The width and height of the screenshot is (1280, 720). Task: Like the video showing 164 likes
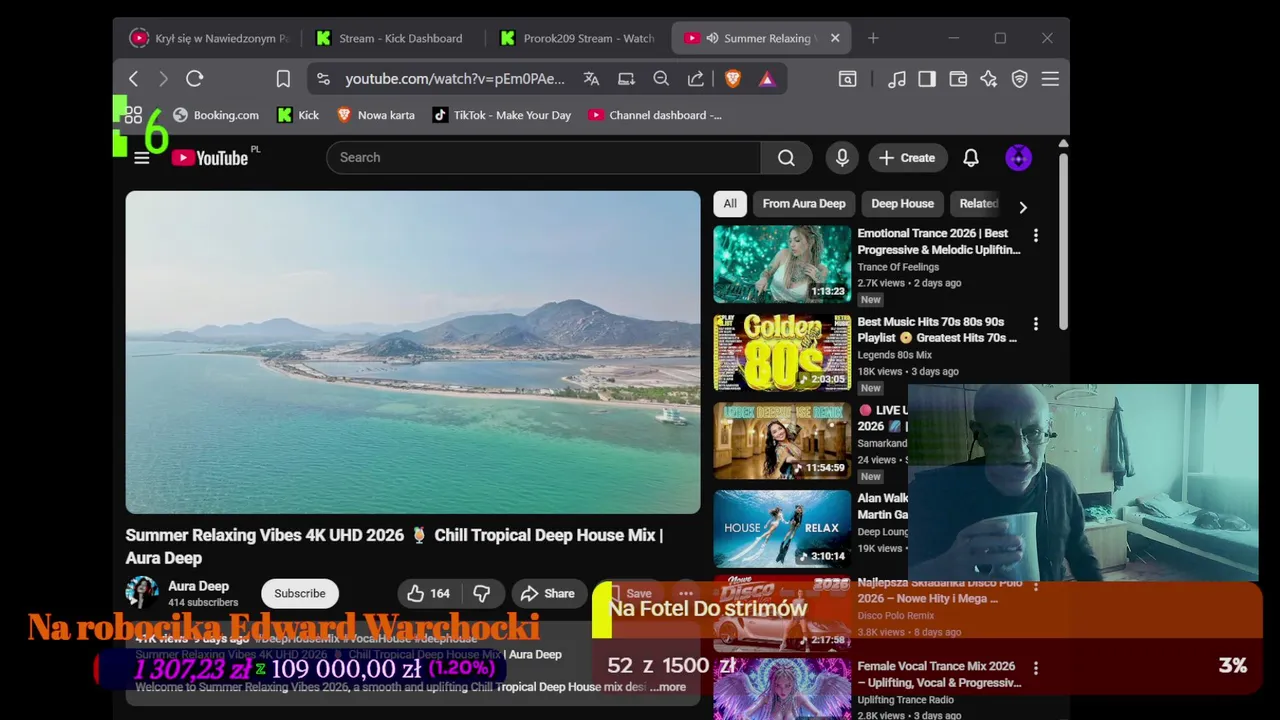click(428, 594)
